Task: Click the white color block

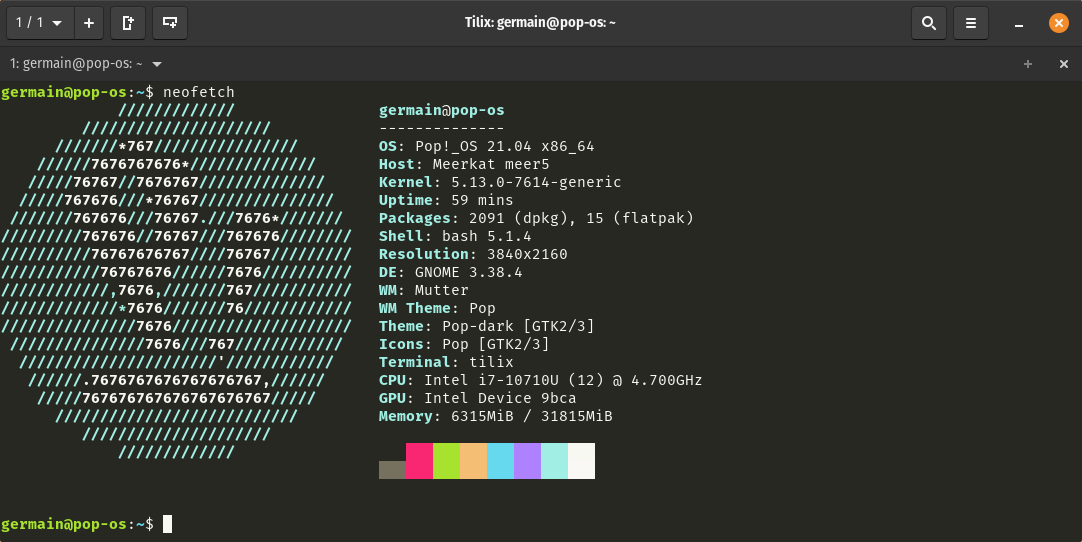Action: tap(581, 461)
